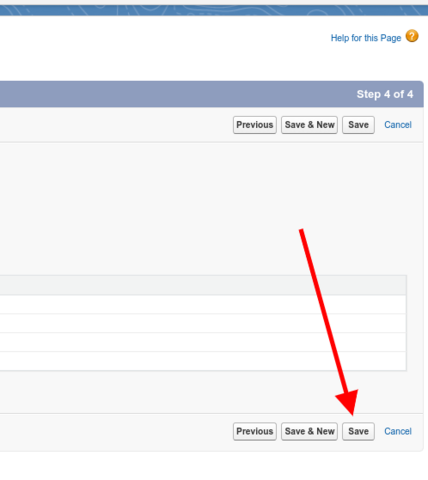The height and width of the screenshot is (480, 428).
Task: Click the top Save & New button
Action: tap(309, 125)
